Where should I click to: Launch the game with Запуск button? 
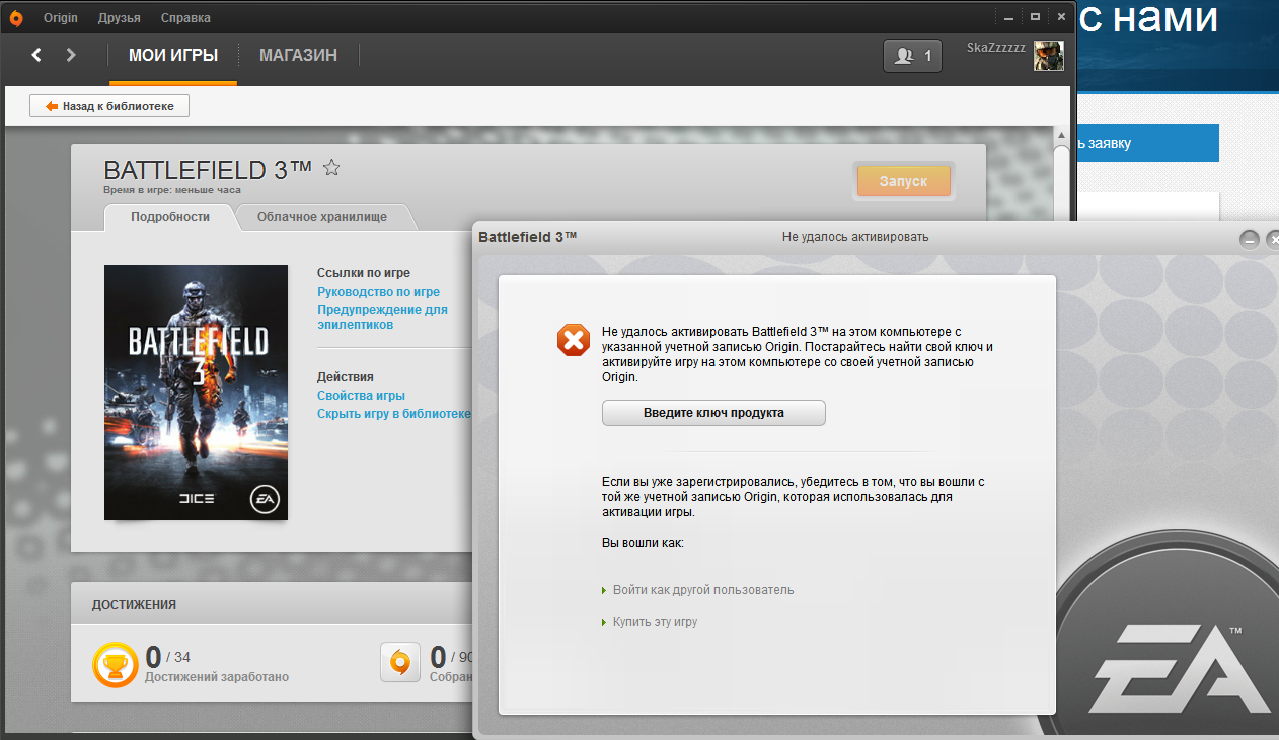click(903, 181)
